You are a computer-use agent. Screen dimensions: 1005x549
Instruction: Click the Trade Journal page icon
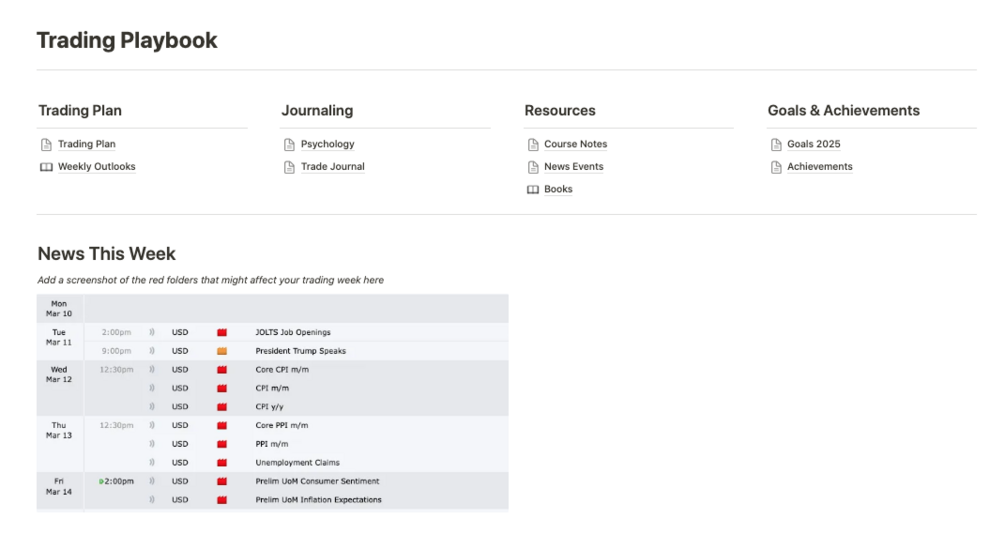pyautogui.click(x=289, y=167)
